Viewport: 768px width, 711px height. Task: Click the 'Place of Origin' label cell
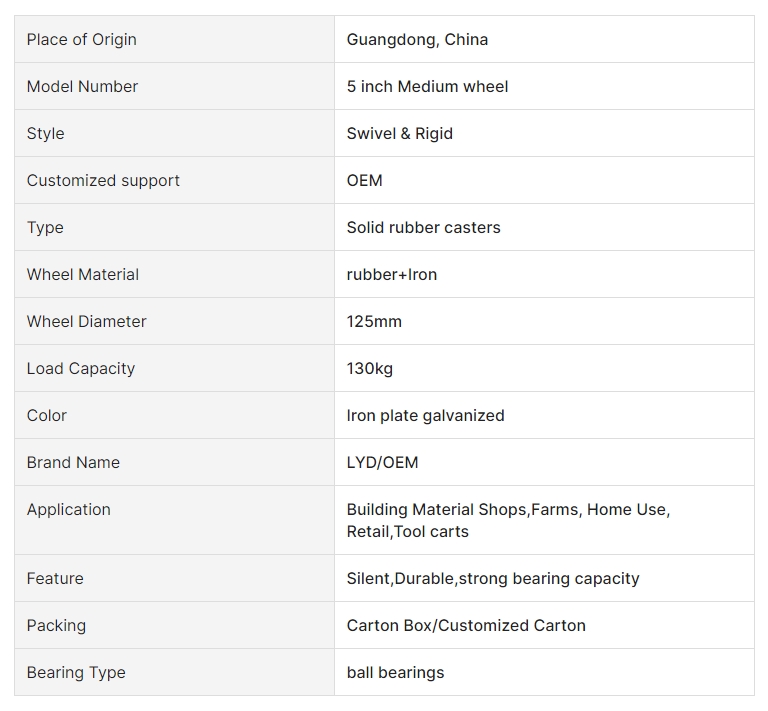click(174, 39)
